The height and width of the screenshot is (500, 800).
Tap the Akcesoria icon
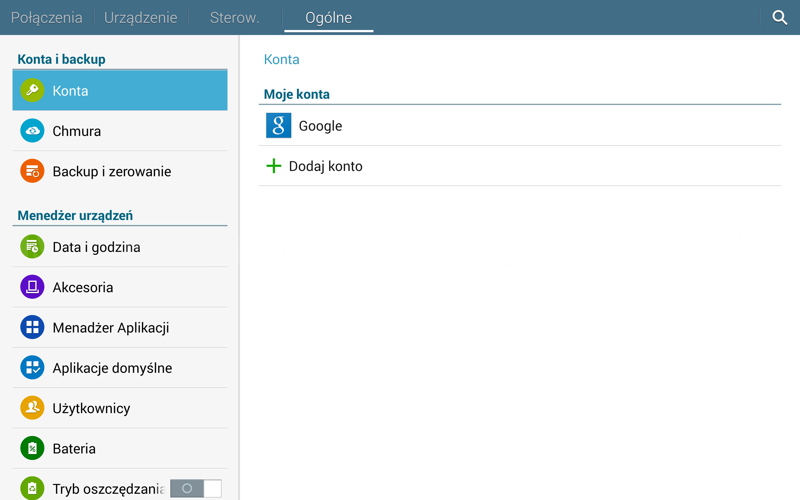[x=32, y=287]
